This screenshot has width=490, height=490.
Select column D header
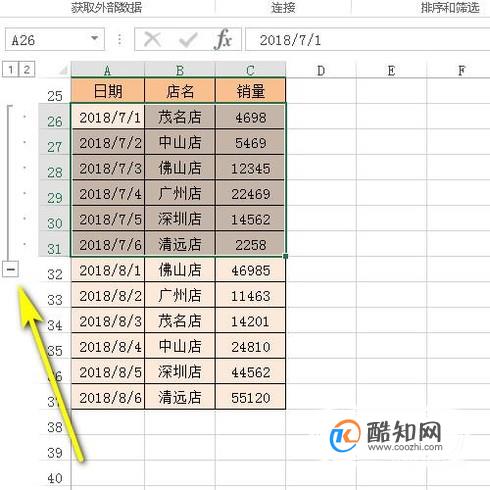pyautogui.click(x=321, y=70)
